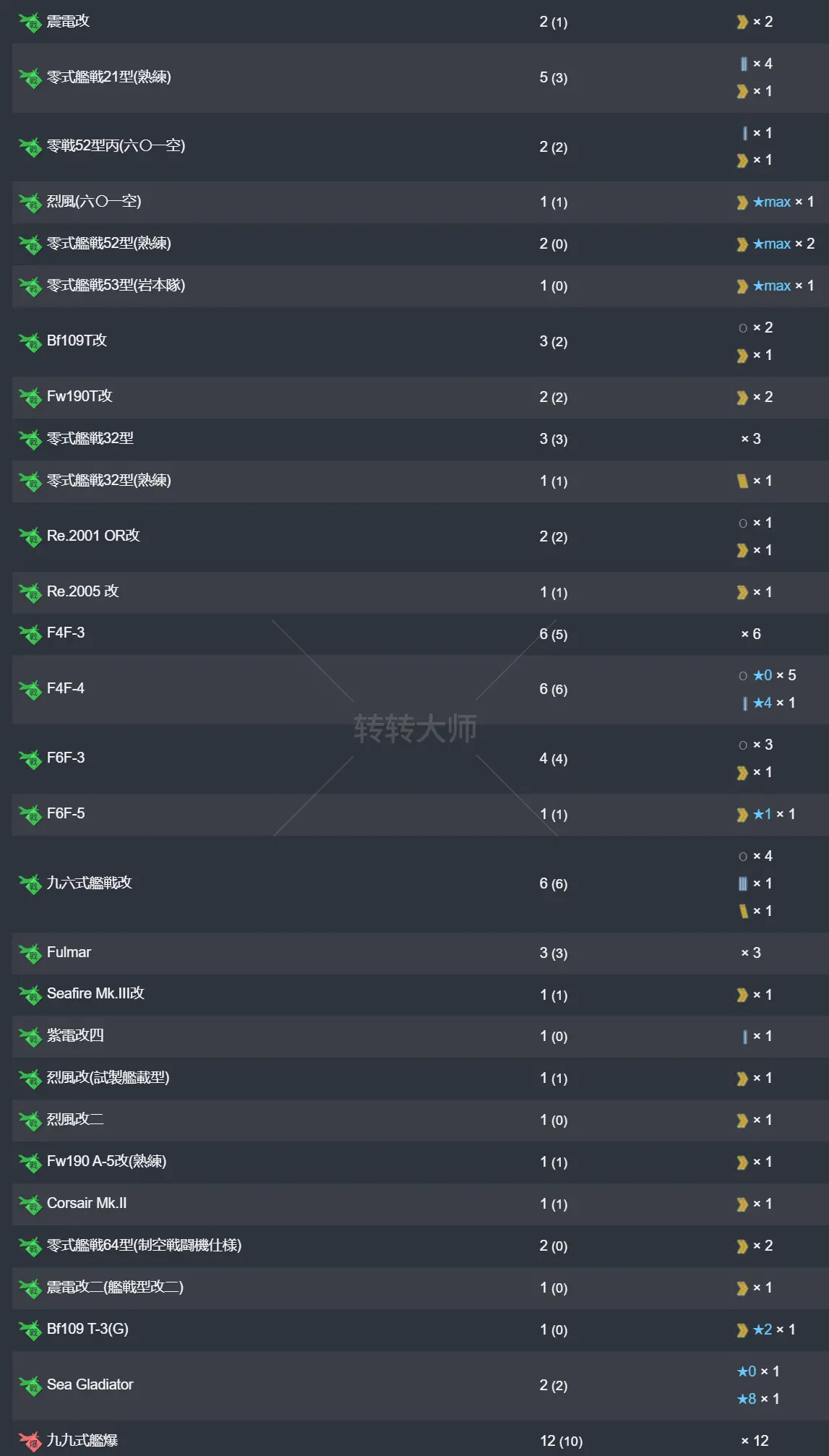Select the green fighter icon beside 震電改
Screen dimensions: 829x1456
pyautogui.click(x=29, y=21)
